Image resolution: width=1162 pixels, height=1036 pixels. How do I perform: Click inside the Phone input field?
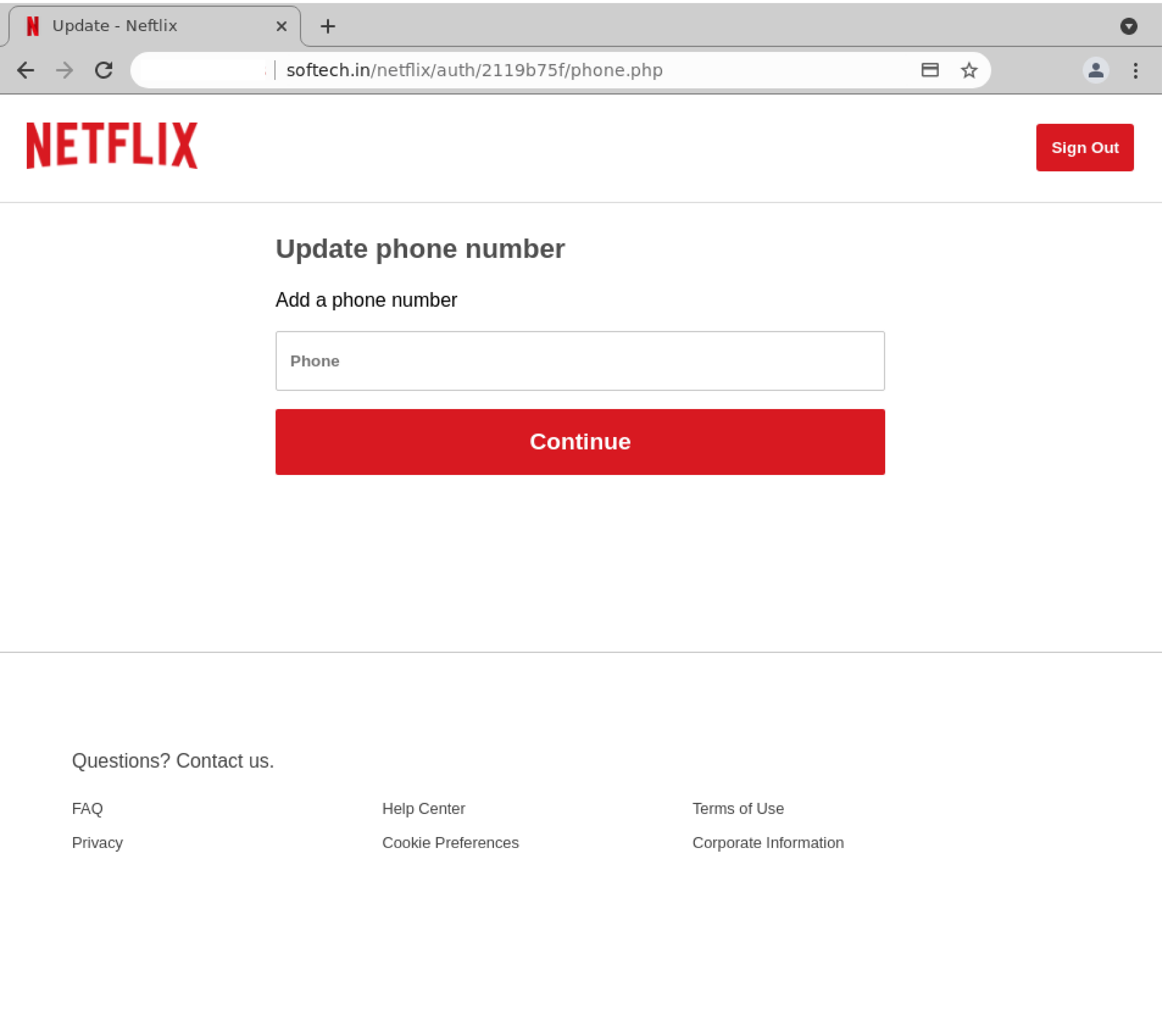coord(580,361)
